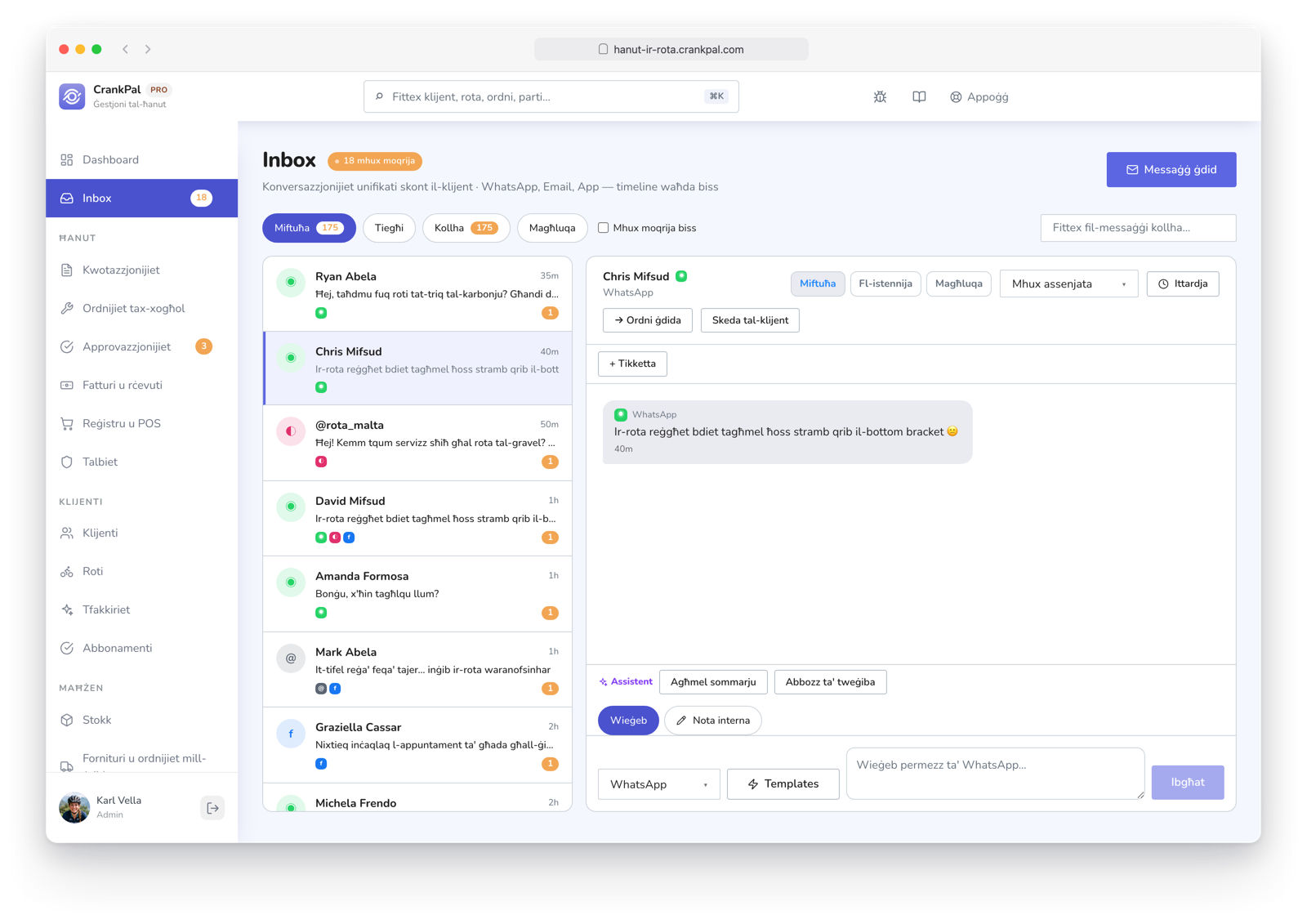Go to Dashboard in sidebar
This screenshot has height=924, width=1307.
(141, 159)
